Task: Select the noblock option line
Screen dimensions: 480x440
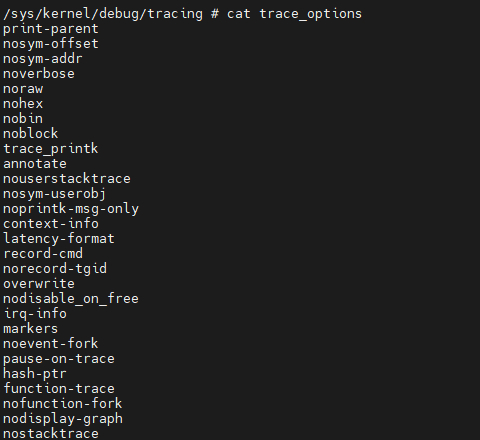Action: pos(31,134)
